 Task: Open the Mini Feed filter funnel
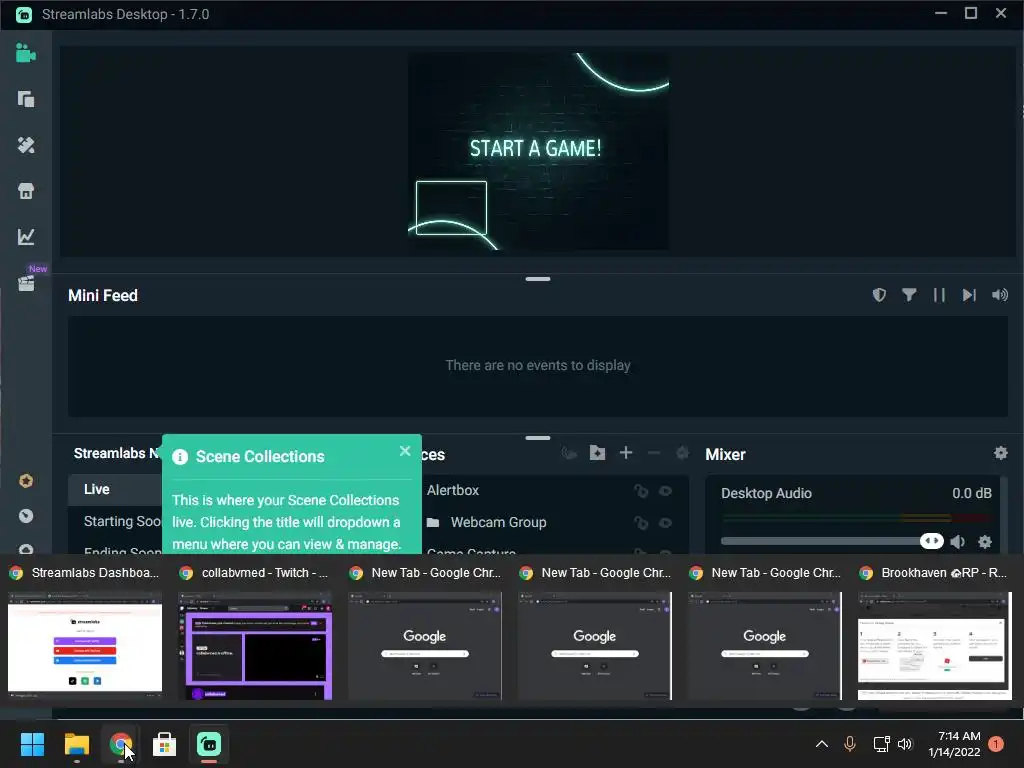click(908, 295)
